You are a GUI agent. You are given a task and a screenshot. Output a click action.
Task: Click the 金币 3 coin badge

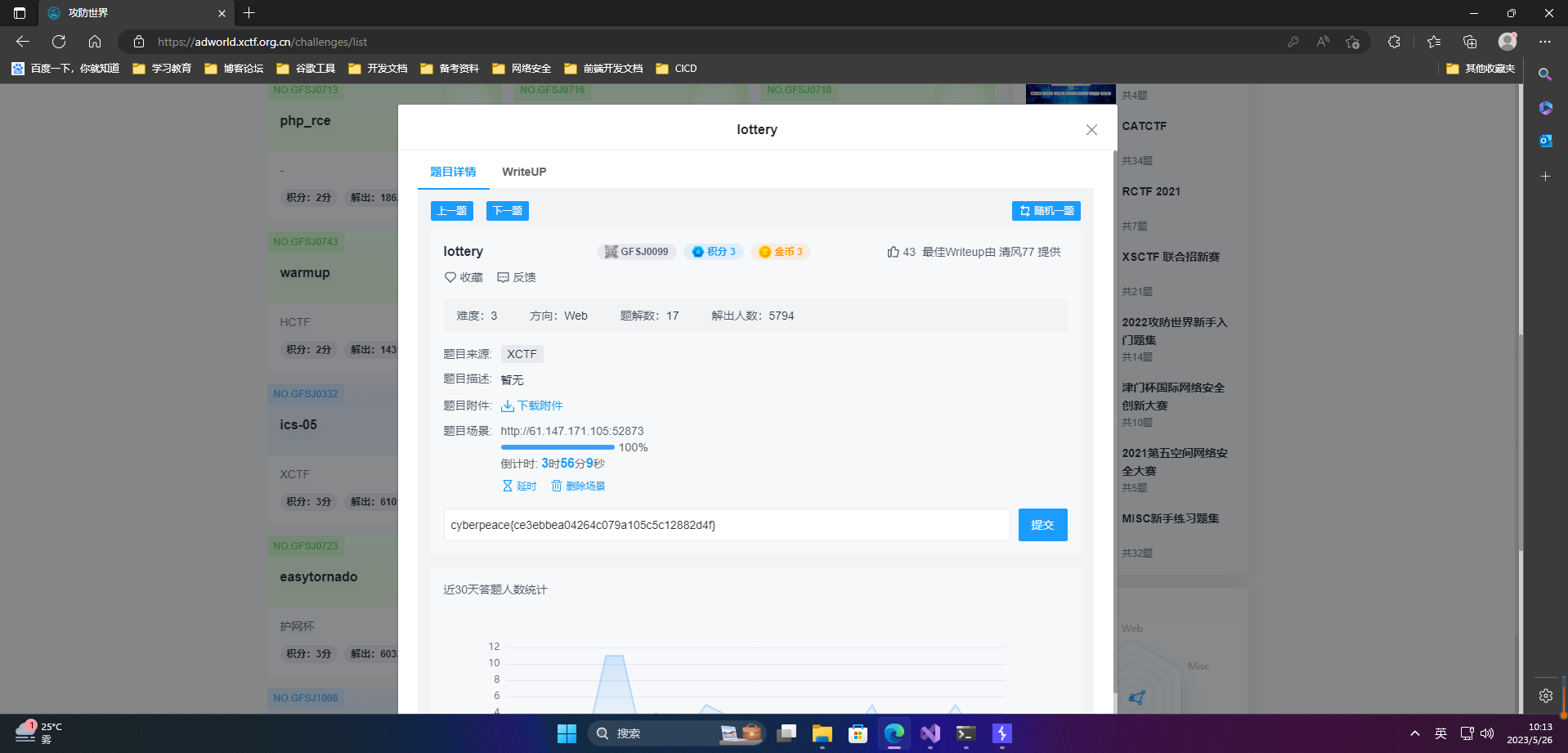[x=781, y=252]
